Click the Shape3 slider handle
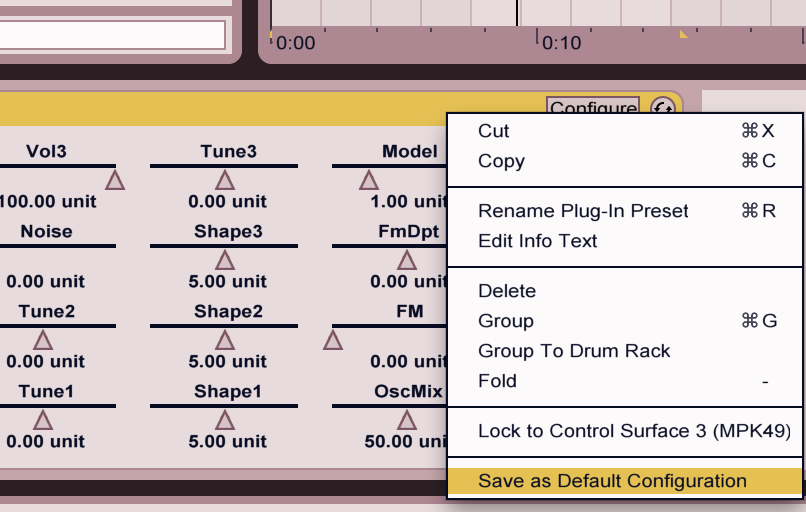The image size is (806, 512). point(225,260)
